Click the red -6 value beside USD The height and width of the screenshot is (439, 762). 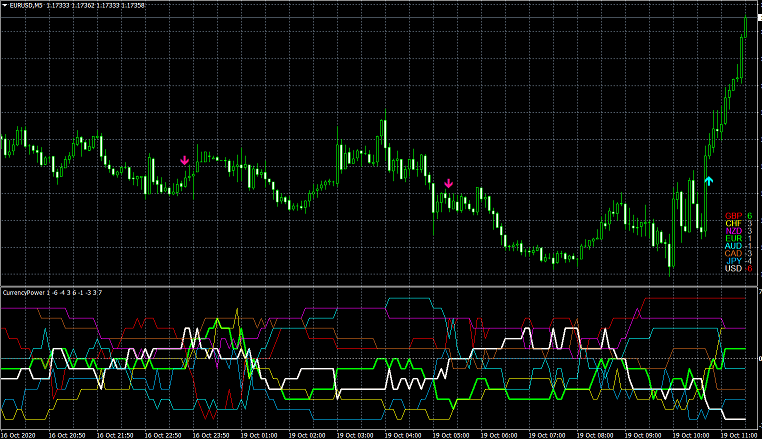point(748,268)
